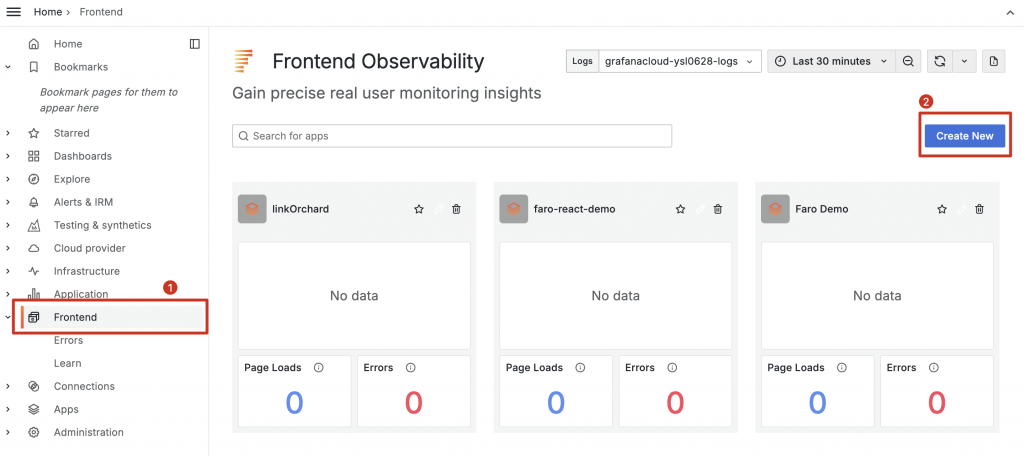Click the Page Loads info icon in linkOrchard

[x=319, y=368]
